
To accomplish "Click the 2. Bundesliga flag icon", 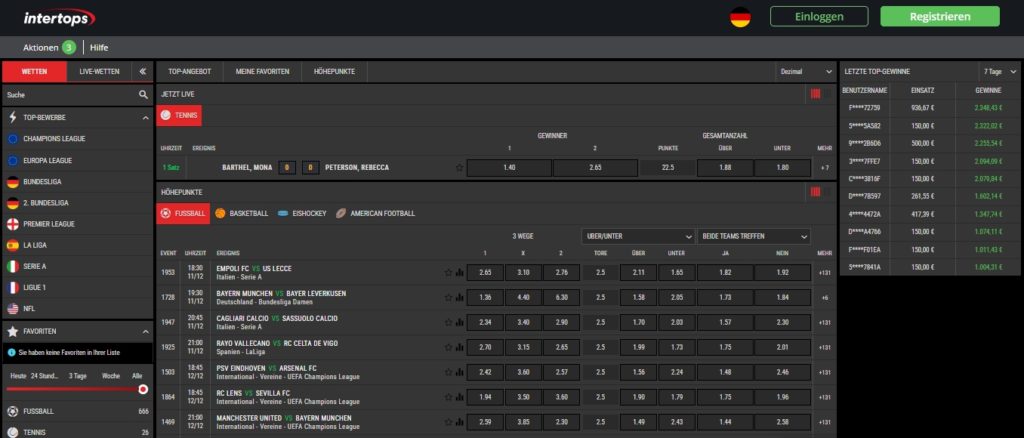I will (x=12, y=203).
